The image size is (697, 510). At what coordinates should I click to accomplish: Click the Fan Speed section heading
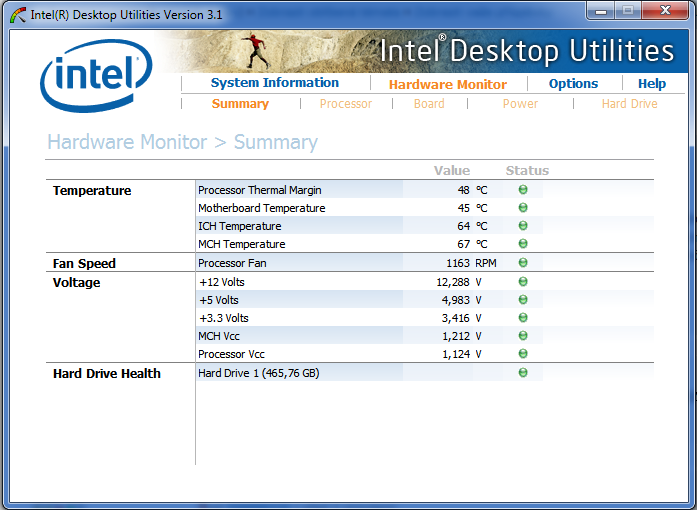pos(84,264)
